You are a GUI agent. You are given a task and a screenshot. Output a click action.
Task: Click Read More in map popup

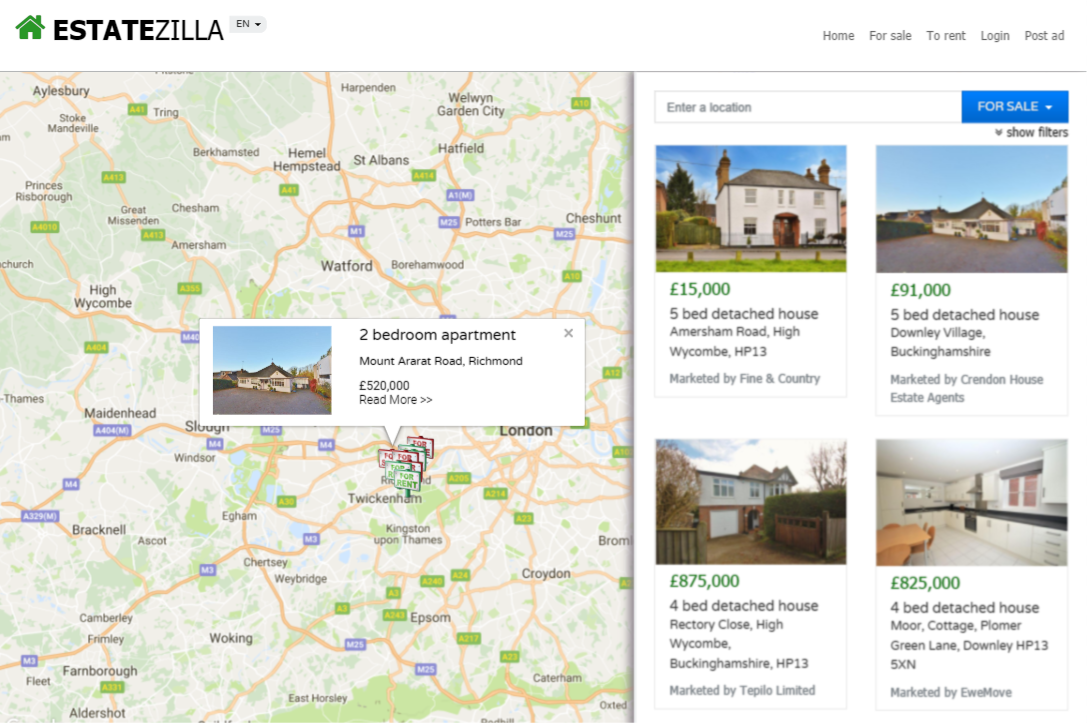(395, 400)
